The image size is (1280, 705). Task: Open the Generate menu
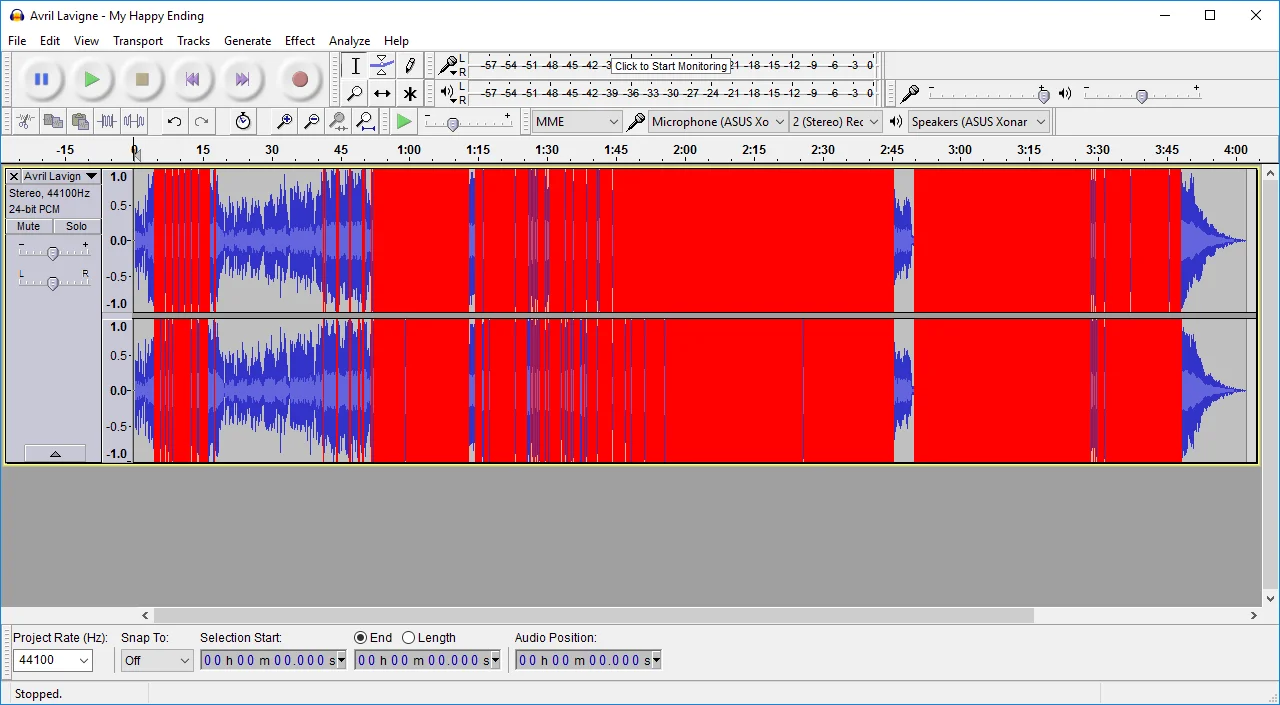[x=247, y=41]
